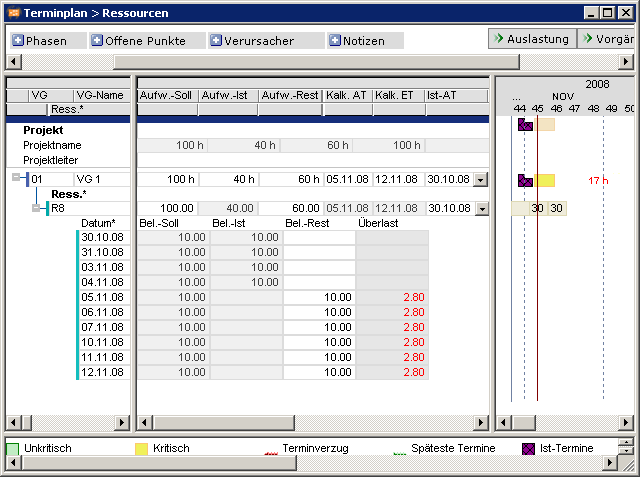The height and width of the screenshot is (477, 640).
Task: Click the Bel.-Ist 10.00 value for 04.11.08
Action: click(x=264, y=282)
